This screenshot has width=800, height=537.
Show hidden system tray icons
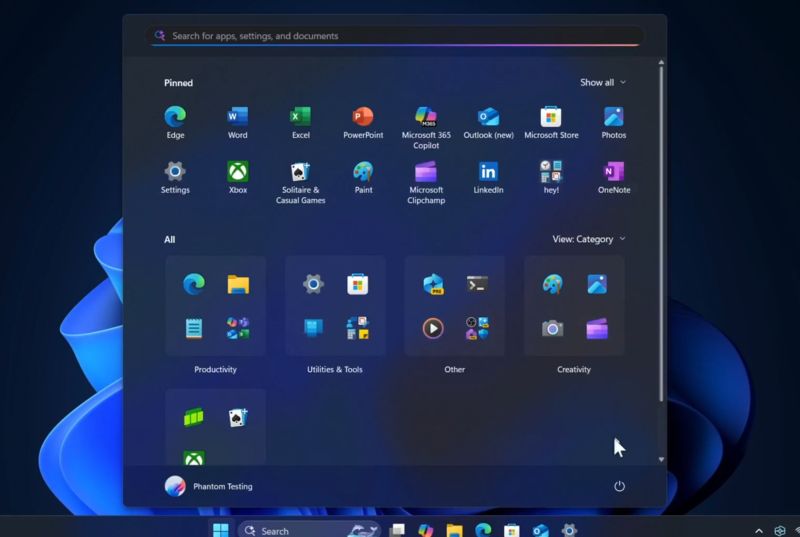tap(759, 531)
